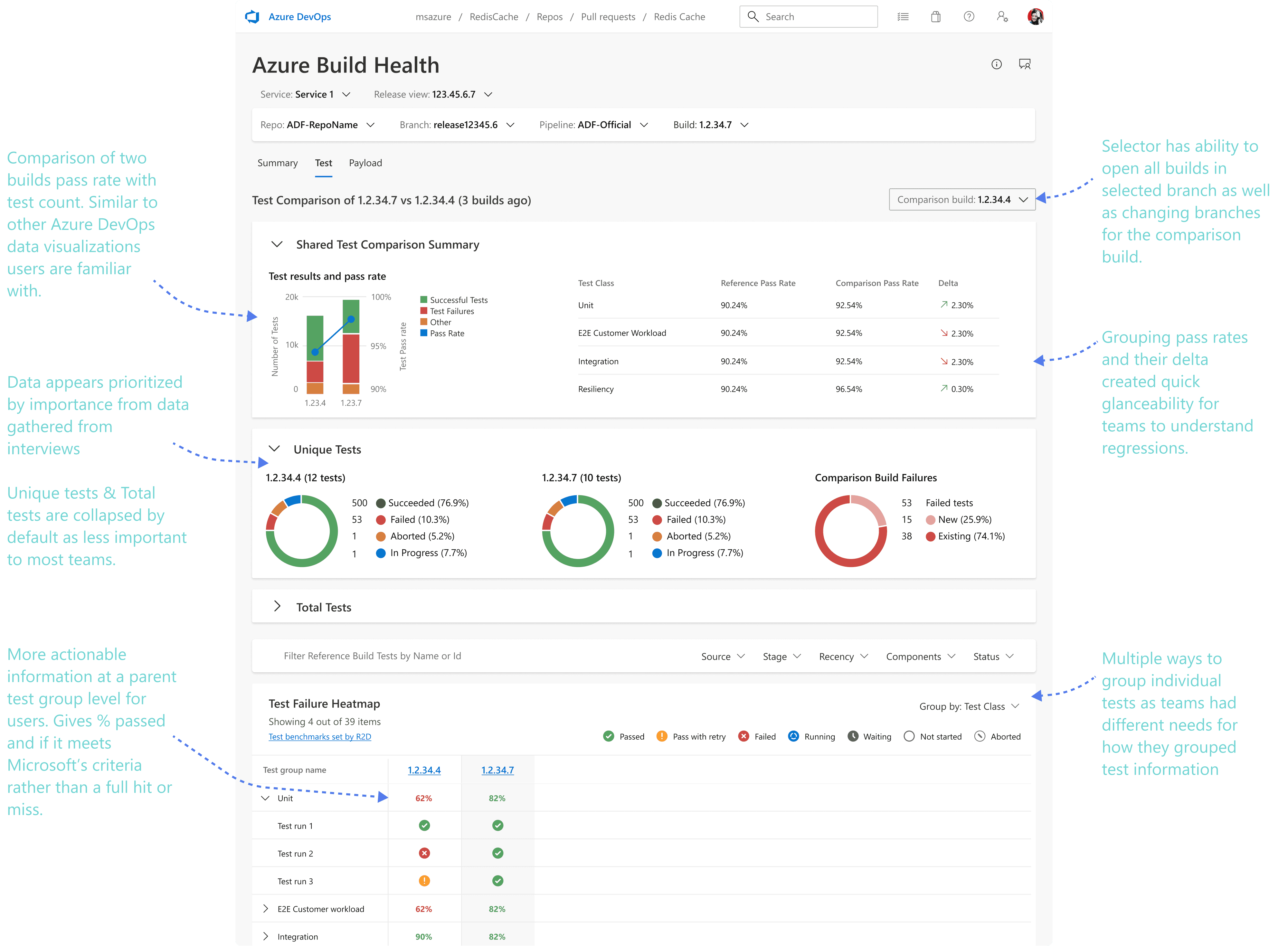This screenshot has height=946, width=1288.
Task: Open Test benchmarks set by R2D link
Action: (x=319, y=736)
